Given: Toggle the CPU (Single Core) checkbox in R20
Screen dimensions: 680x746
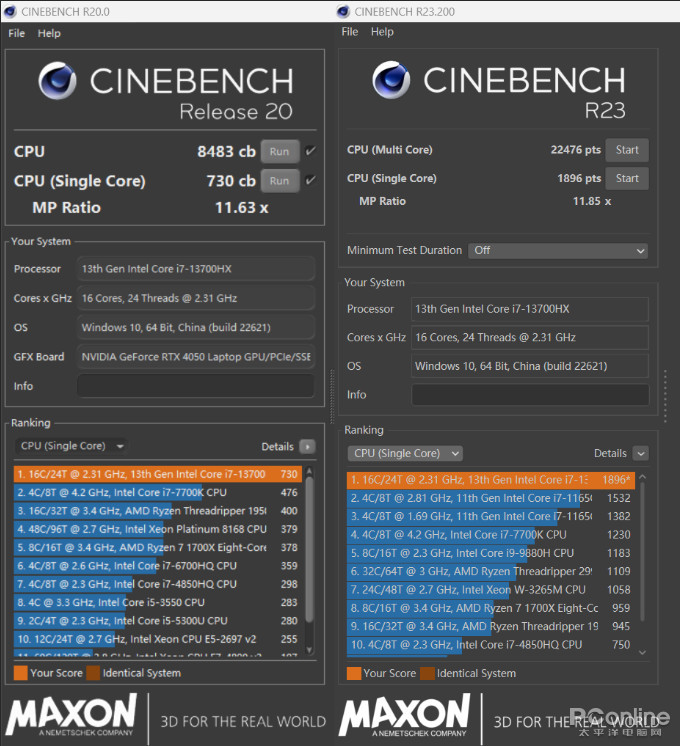Looking at the screenshot, I should coord(310,180).
